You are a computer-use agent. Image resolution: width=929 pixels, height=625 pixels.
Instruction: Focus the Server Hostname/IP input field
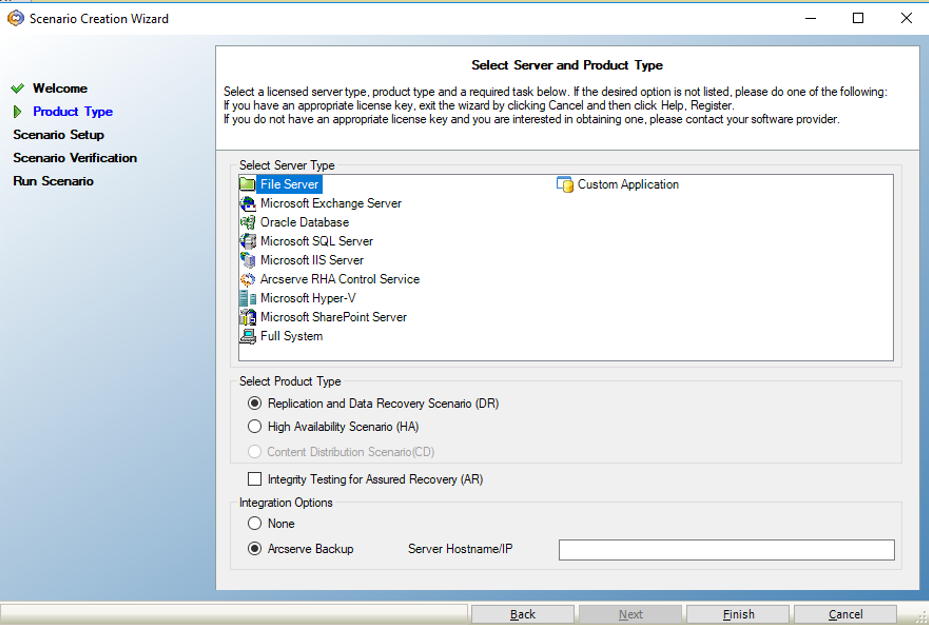pos(726,550)
